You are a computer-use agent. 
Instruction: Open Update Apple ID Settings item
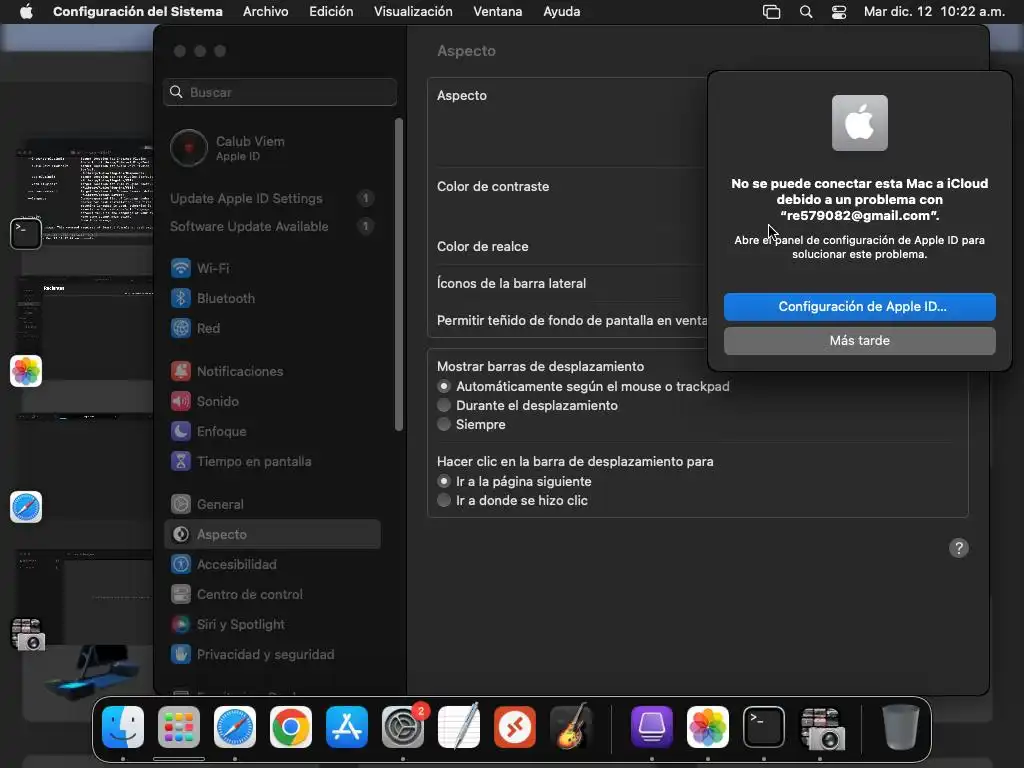tap(272, 199)
